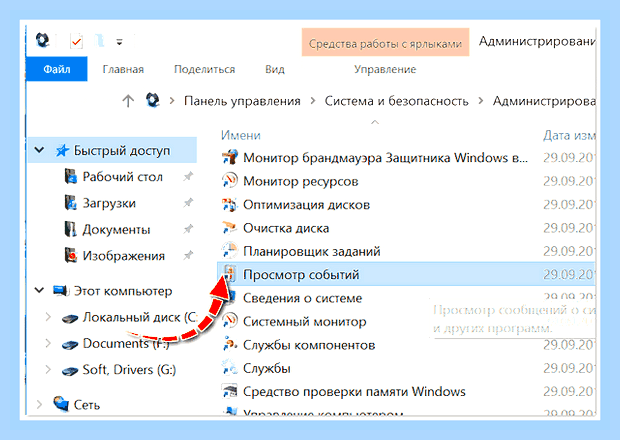This screenshot has width=620, height=440.
Task: Click the new folder icon in quick access toolbar
Action: coord(99,40)
